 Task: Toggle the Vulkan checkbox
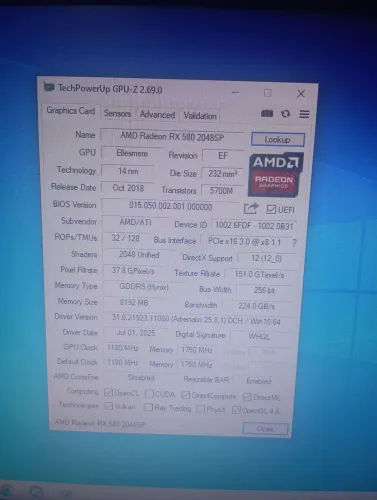pyautogui.click(x=108, y=406)
